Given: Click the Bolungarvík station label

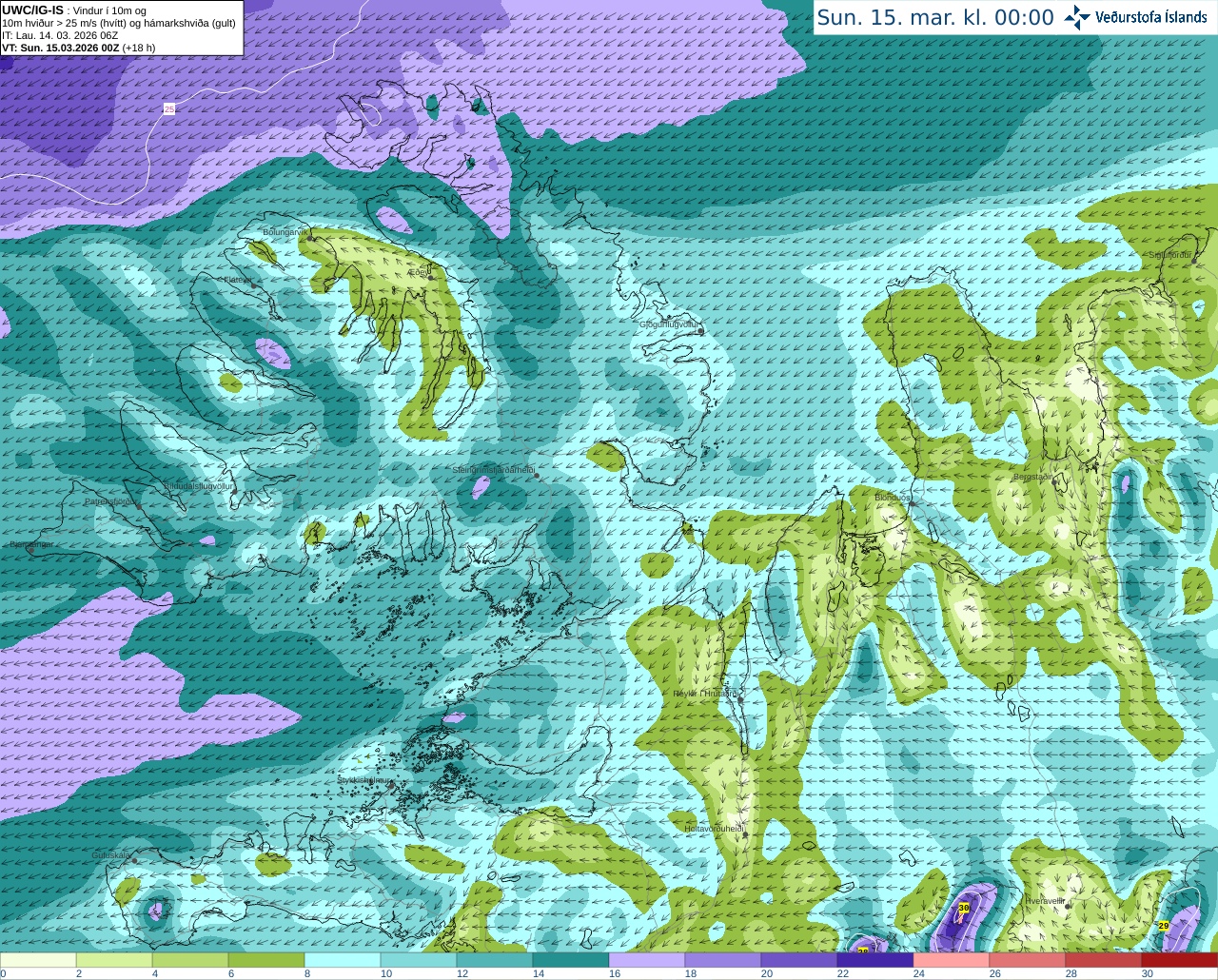Looking at the screenshot, I should (285, 232).
